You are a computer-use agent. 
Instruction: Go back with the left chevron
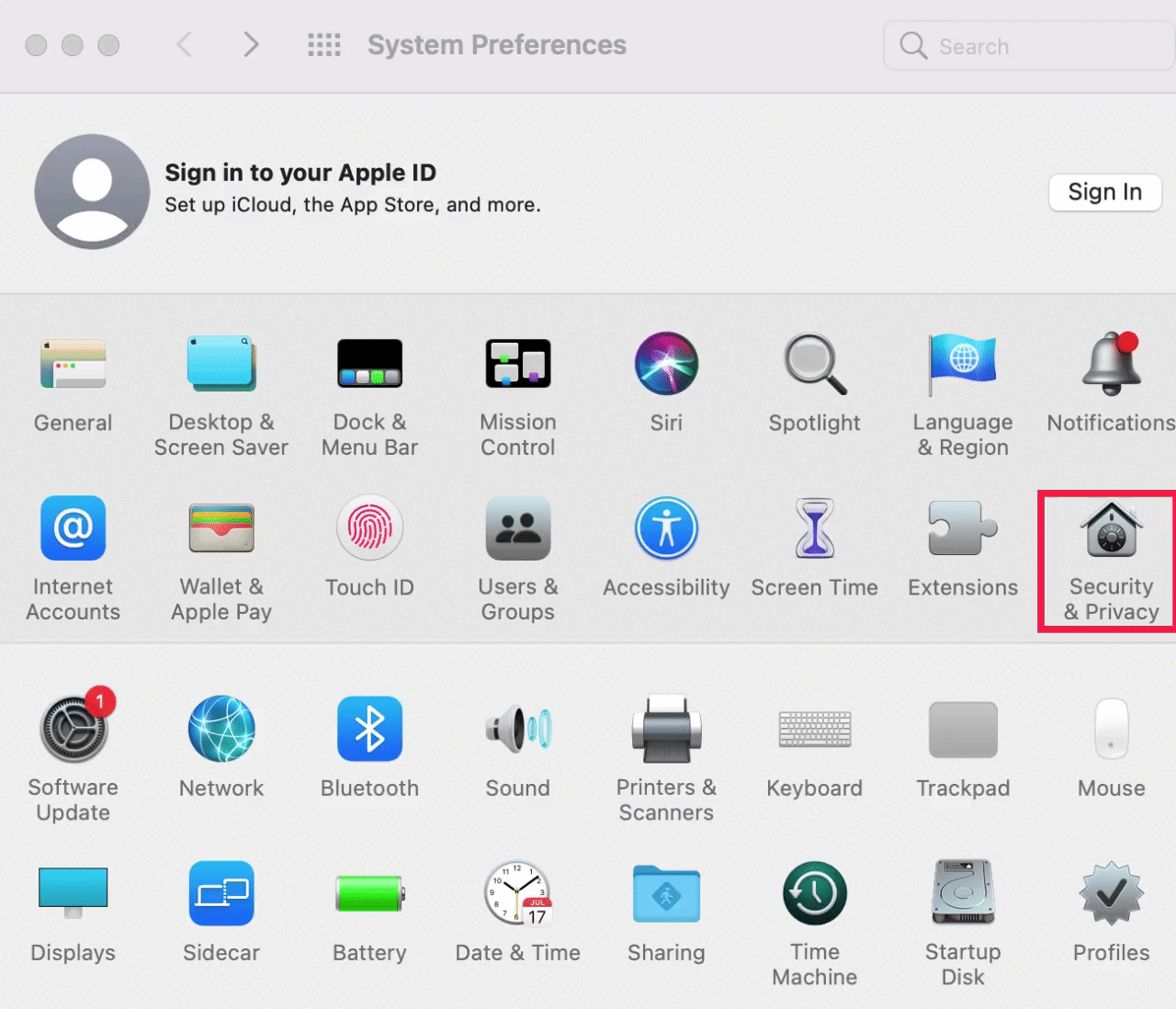coord(185,44)
